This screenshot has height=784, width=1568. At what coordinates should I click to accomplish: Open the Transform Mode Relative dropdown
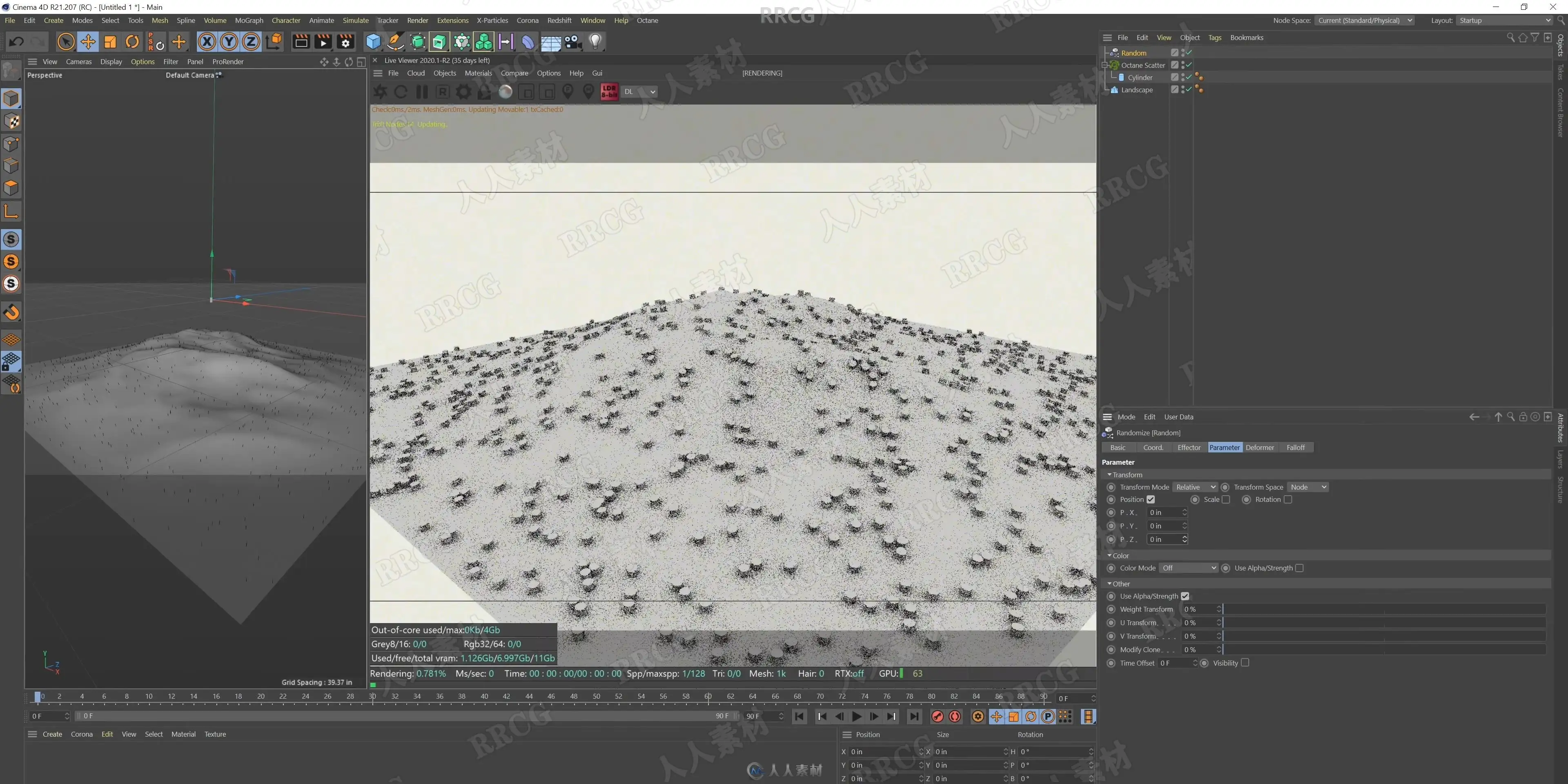point(1195,487)
